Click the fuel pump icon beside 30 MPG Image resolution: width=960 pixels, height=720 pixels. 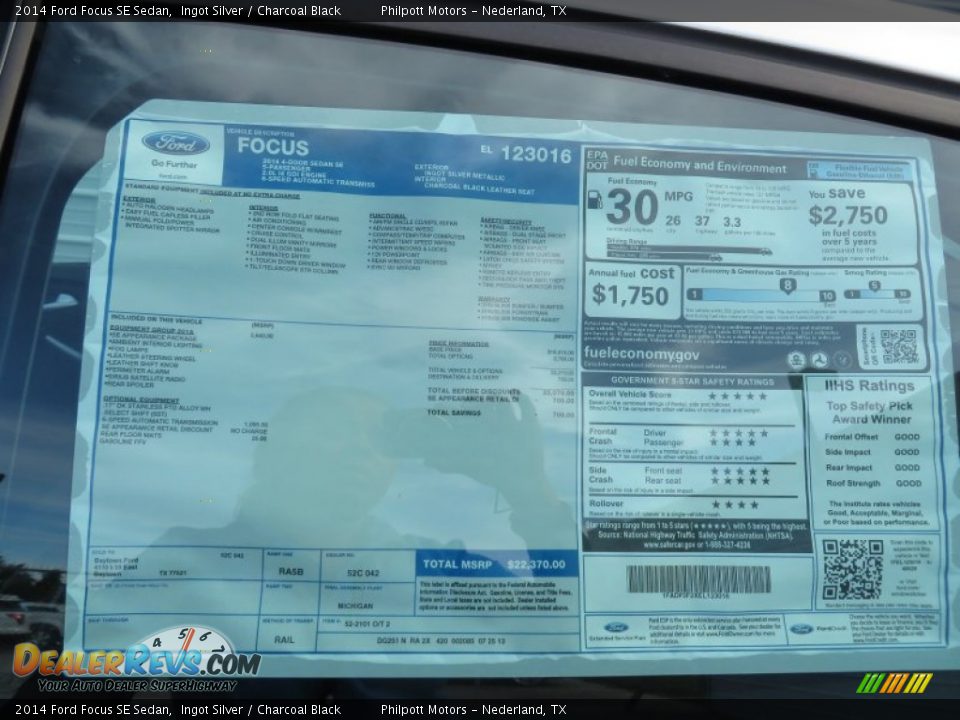click(x=596, y=201)
